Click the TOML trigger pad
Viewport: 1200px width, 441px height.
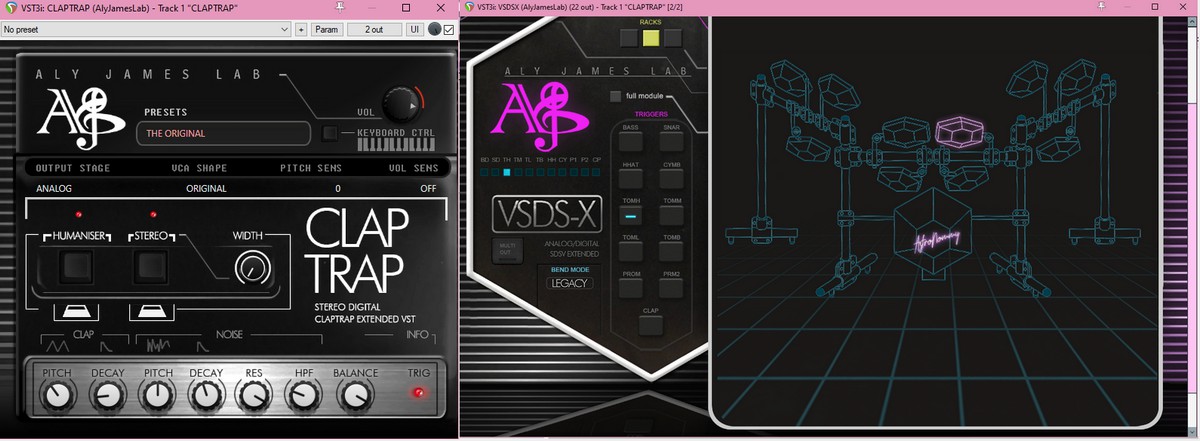tap(631, 252)
